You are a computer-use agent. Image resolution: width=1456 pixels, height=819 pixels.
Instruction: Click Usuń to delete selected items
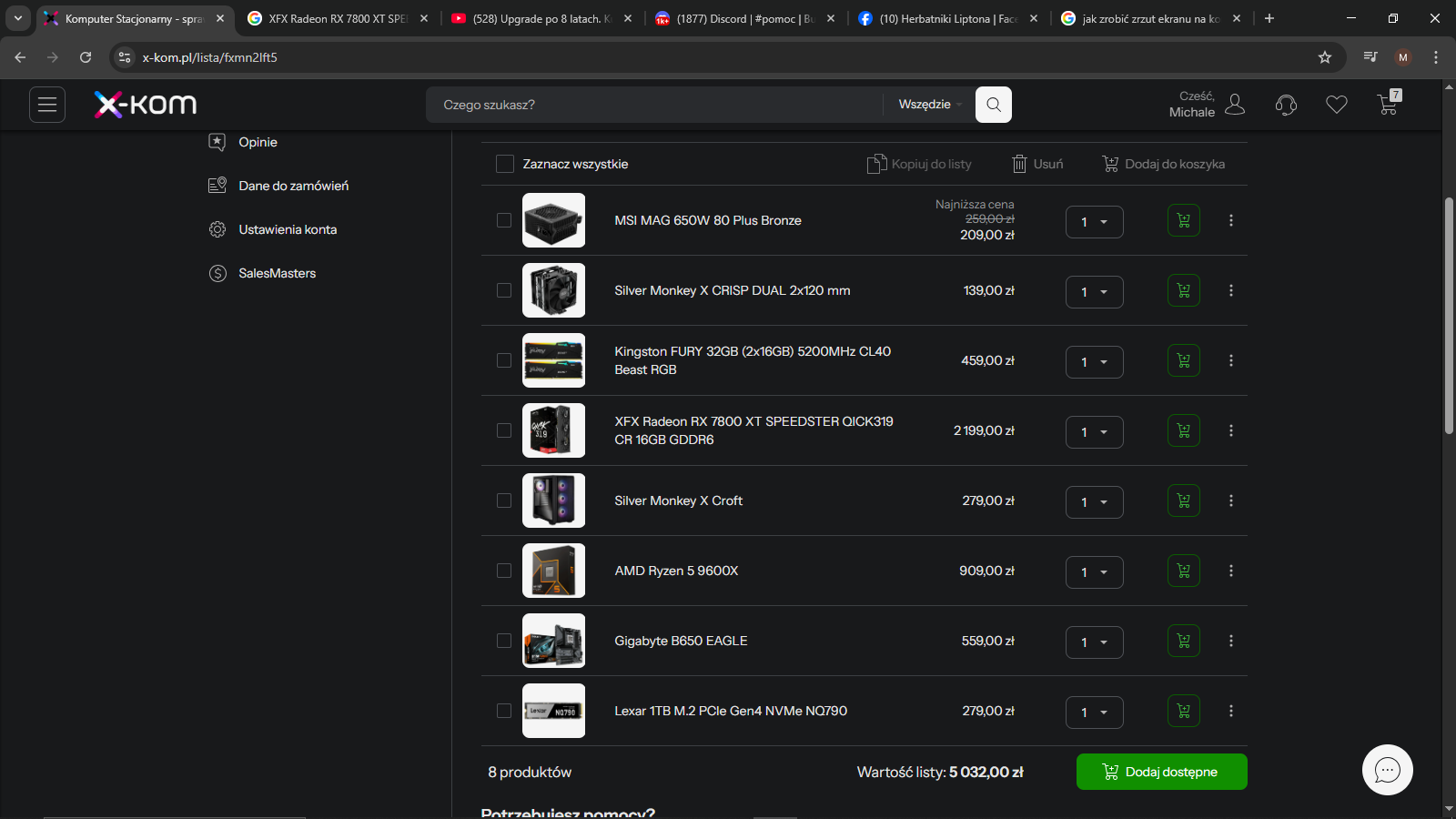pyautogui.click(x=1037, y=164)
